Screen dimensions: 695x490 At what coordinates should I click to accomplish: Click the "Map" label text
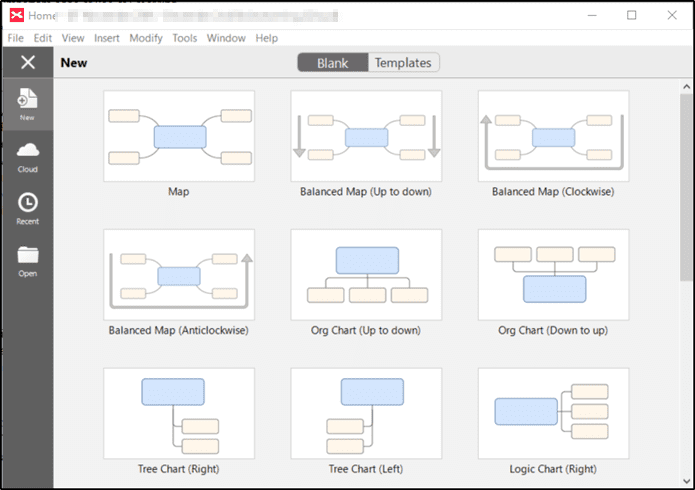[x=179, y=192]
